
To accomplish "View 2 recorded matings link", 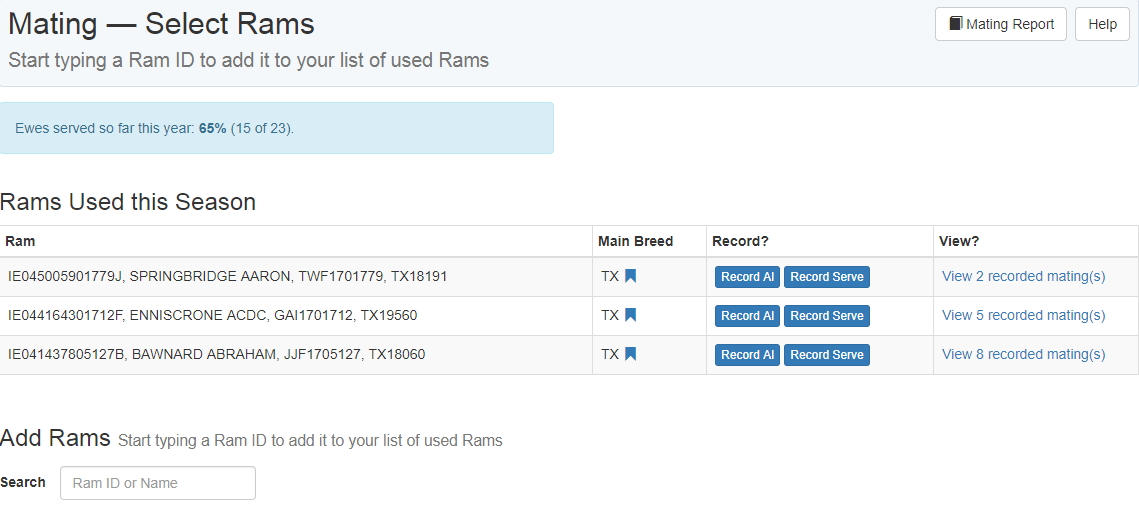I will tap(1023, 276).
